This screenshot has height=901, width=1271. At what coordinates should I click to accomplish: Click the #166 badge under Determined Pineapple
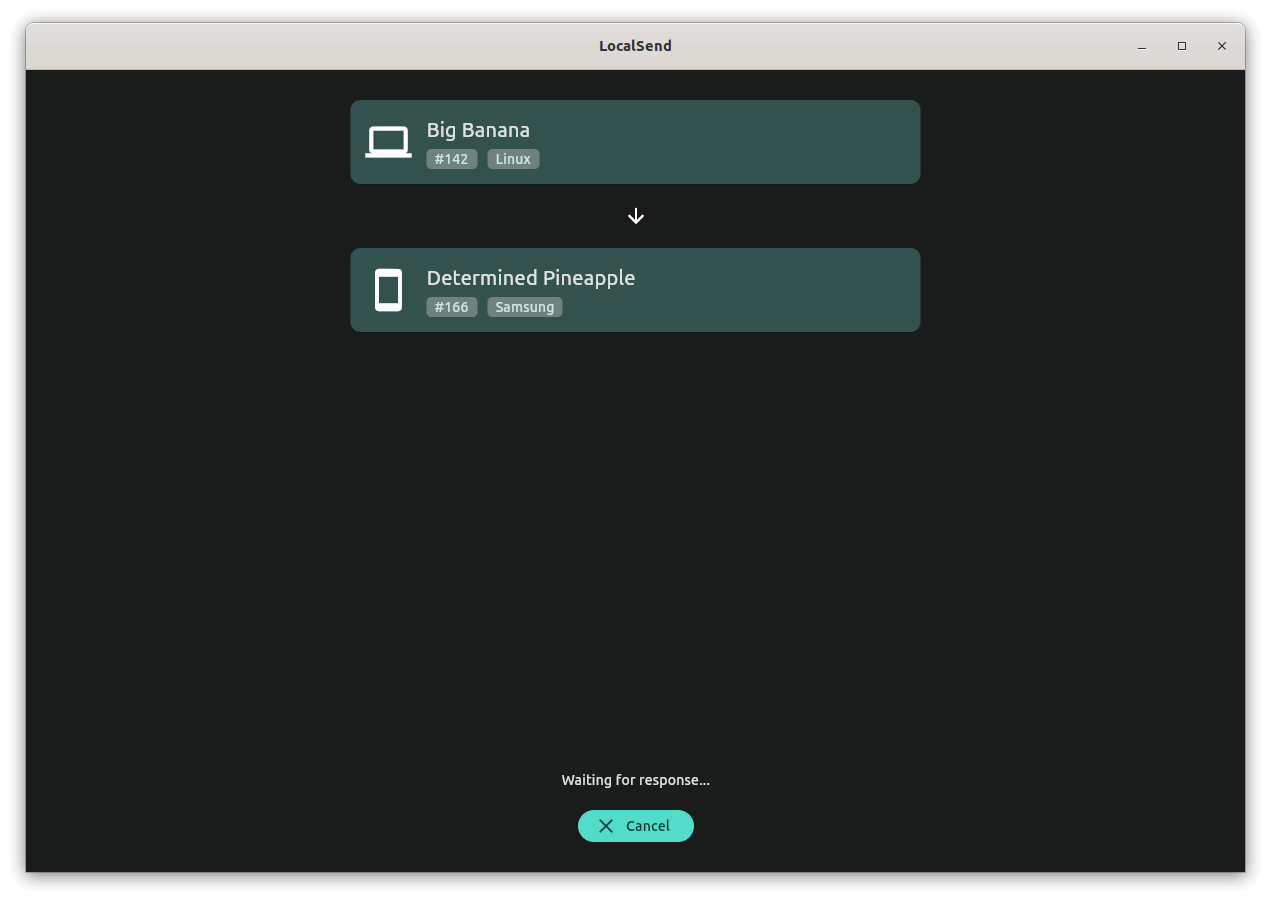point(451,307)
